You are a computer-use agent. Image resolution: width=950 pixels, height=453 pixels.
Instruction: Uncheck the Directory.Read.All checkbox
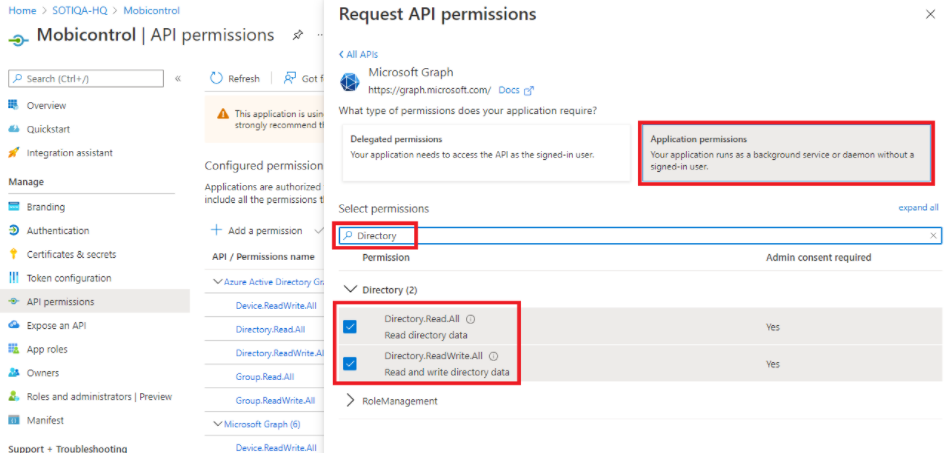[x=350, y=327]
